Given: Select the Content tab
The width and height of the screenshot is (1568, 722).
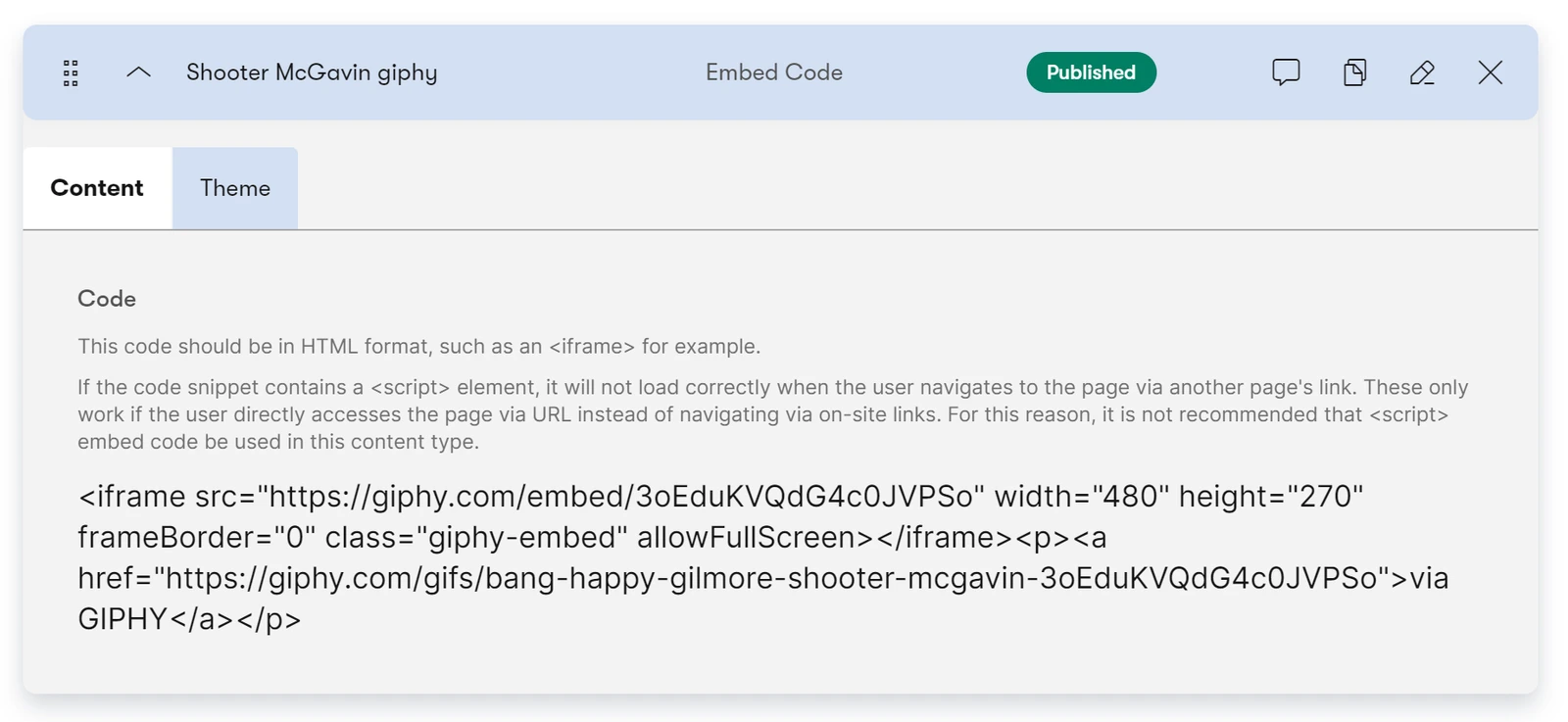Looking at the screenshot, I should (x=97, y=188).
